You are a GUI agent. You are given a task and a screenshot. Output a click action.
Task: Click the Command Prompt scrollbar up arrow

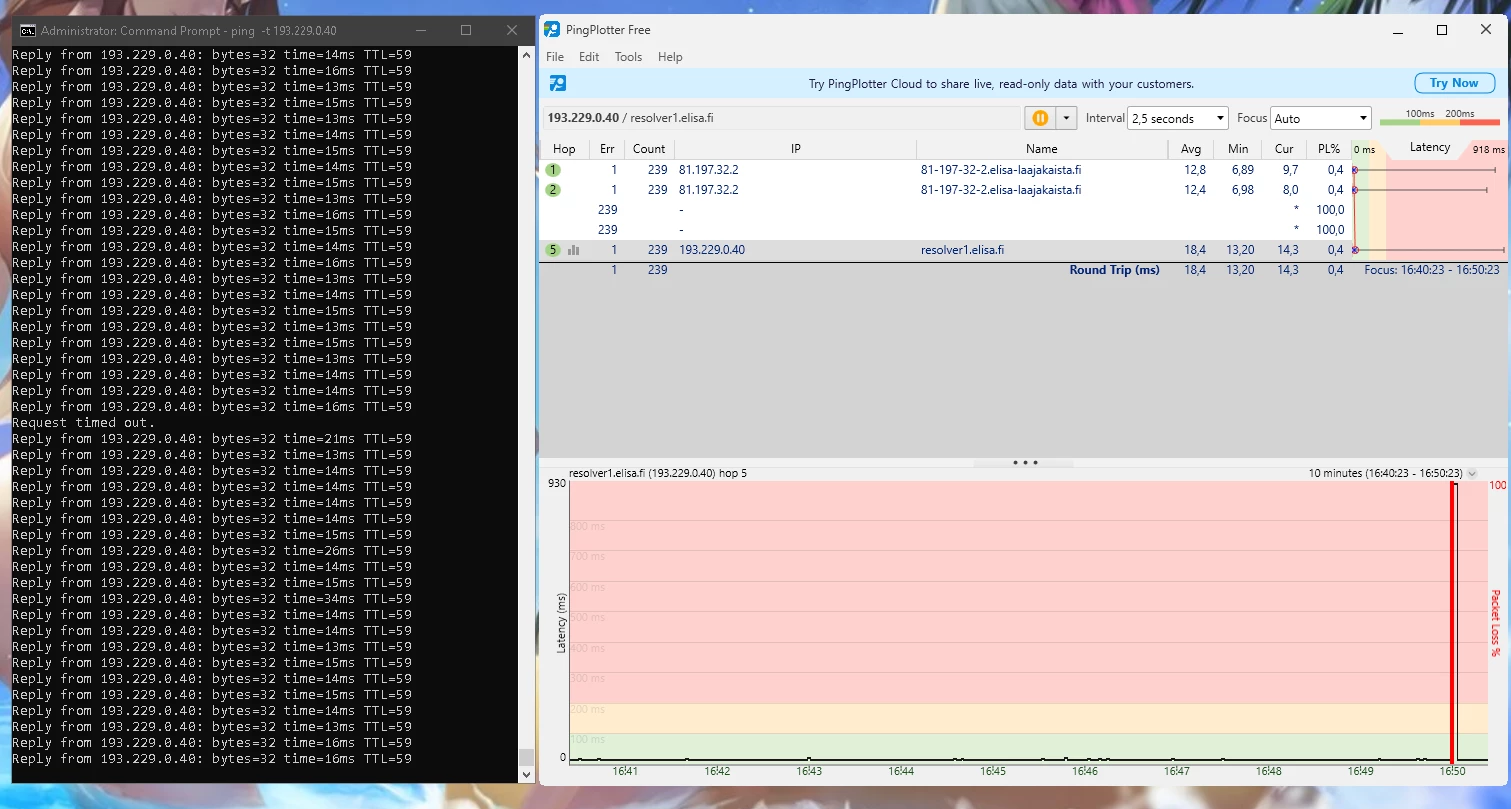(526, 54)
